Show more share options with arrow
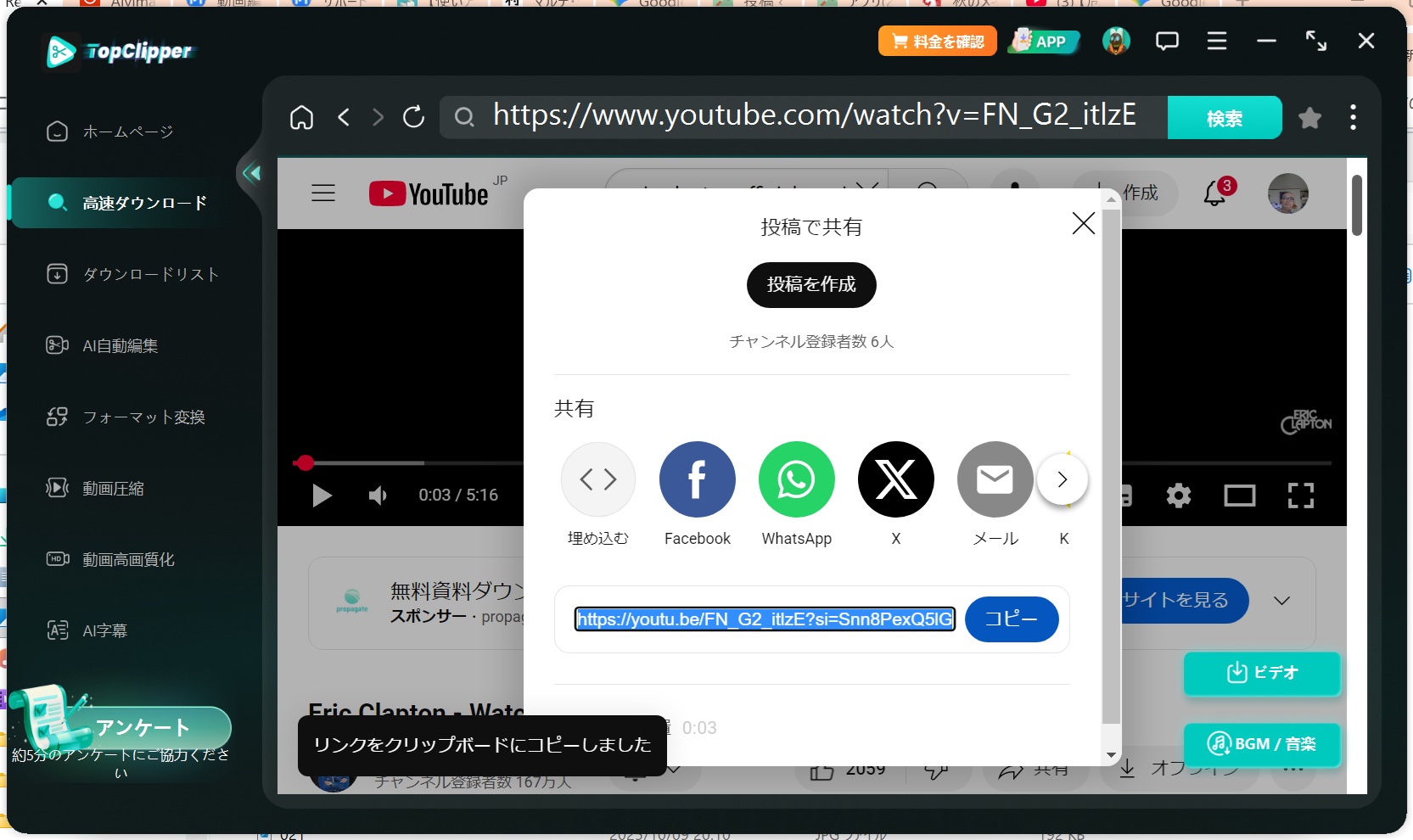Screen dimensions: 1413x840 pyautogui.click(x=1062, y=479)
